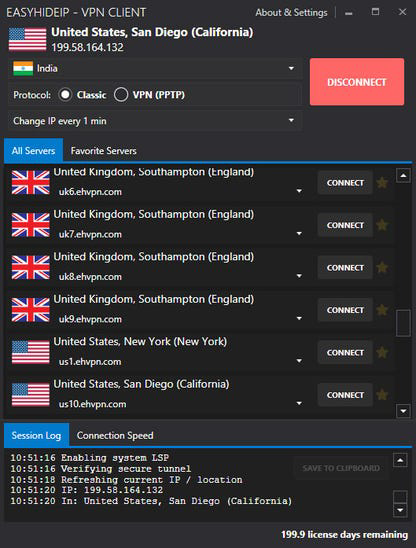Expand the us10.ehvpn.com server dropdown

(x=299, y=403)
